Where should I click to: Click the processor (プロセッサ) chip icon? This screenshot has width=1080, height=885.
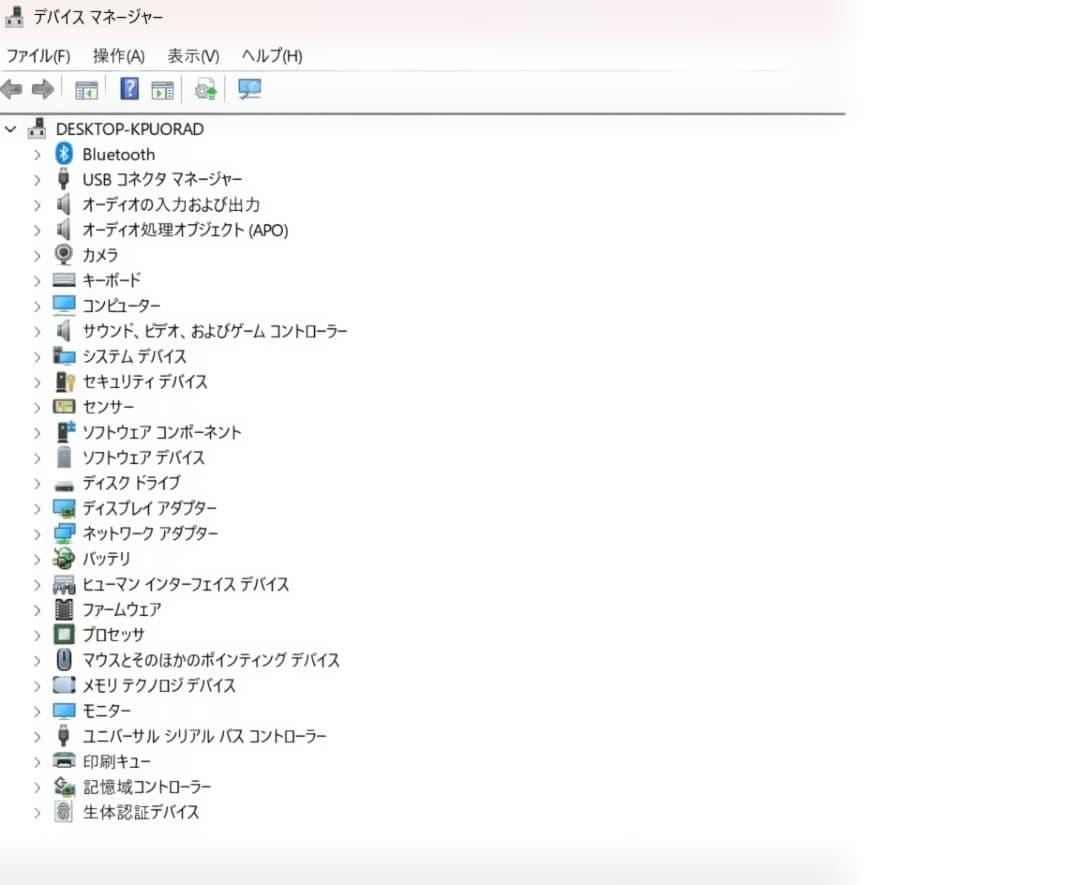(64, 635)
